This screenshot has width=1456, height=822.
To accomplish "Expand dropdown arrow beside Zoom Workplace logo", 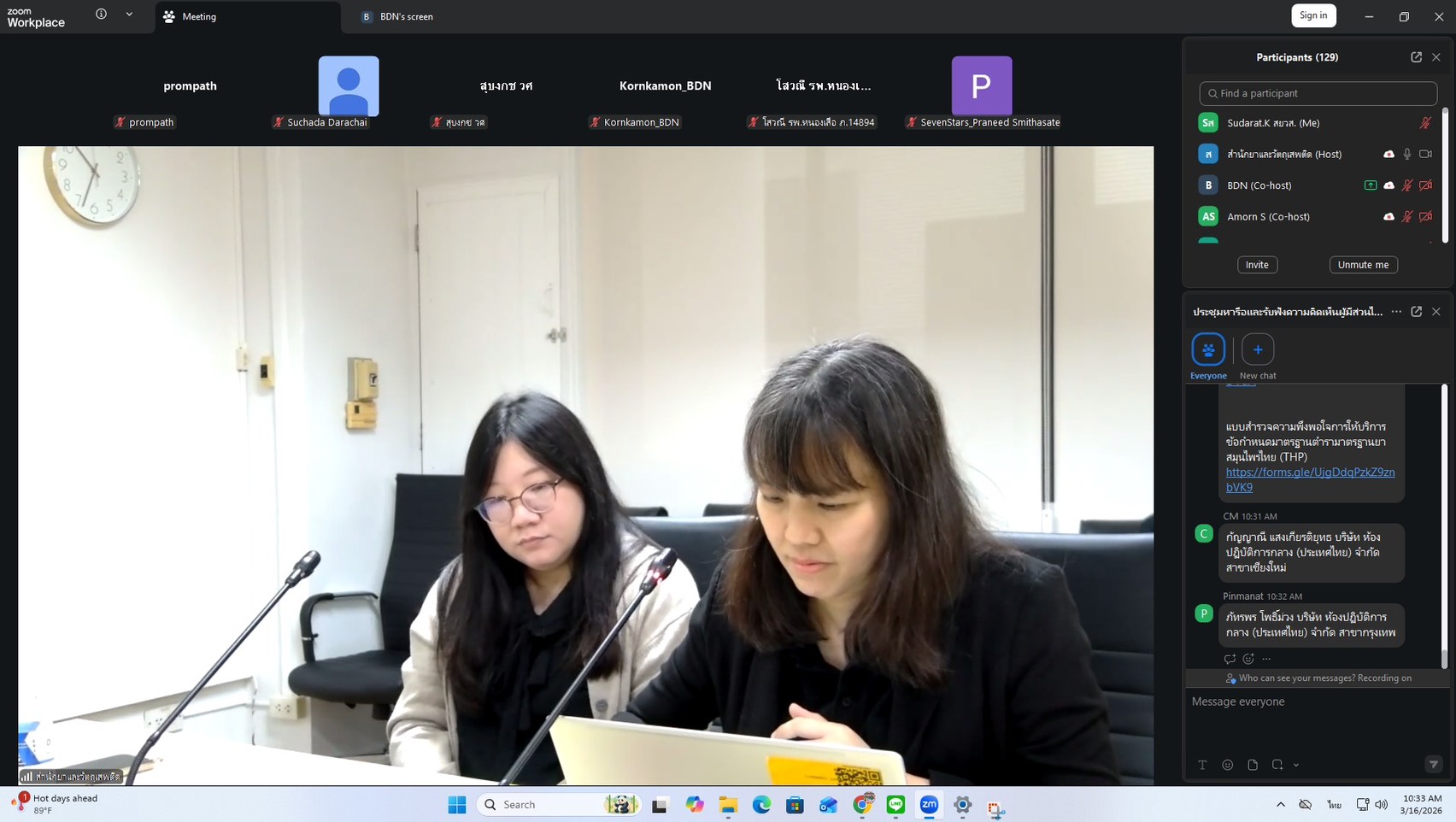I will click(129, 15).
